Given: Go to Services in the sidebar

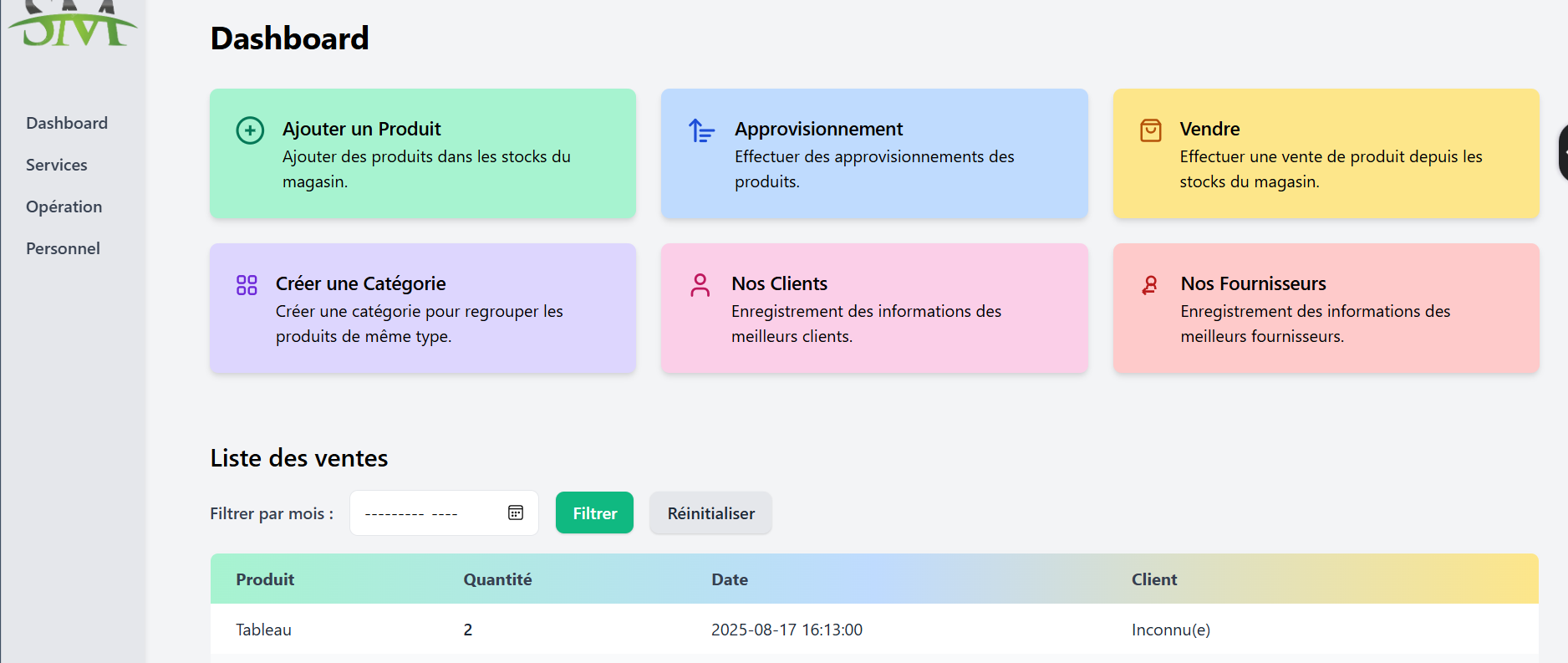Looking at the screenshot, I should pos(57,165).
